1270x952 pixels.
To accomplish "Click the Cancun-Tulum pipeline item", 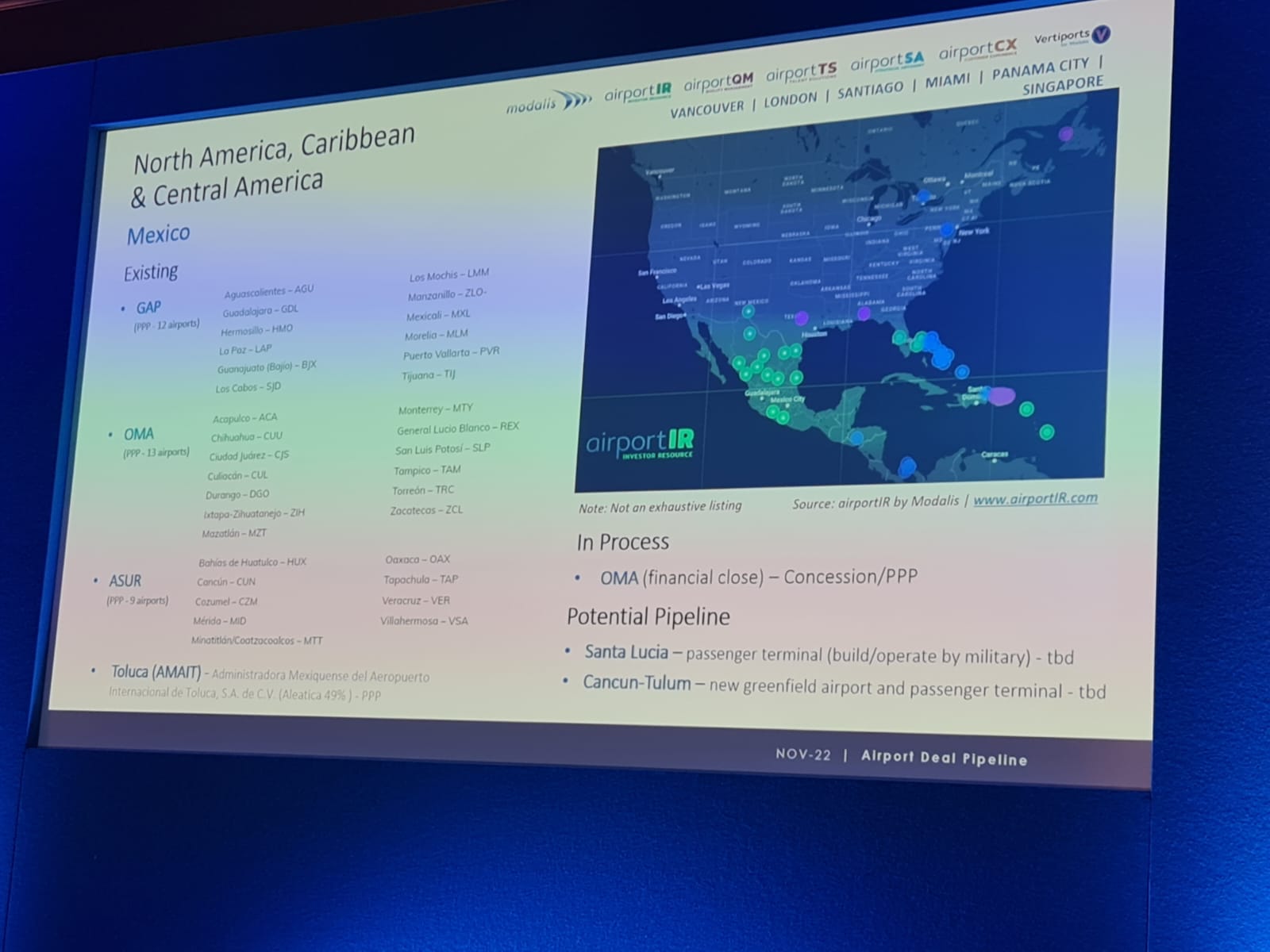I will point(637,682).
